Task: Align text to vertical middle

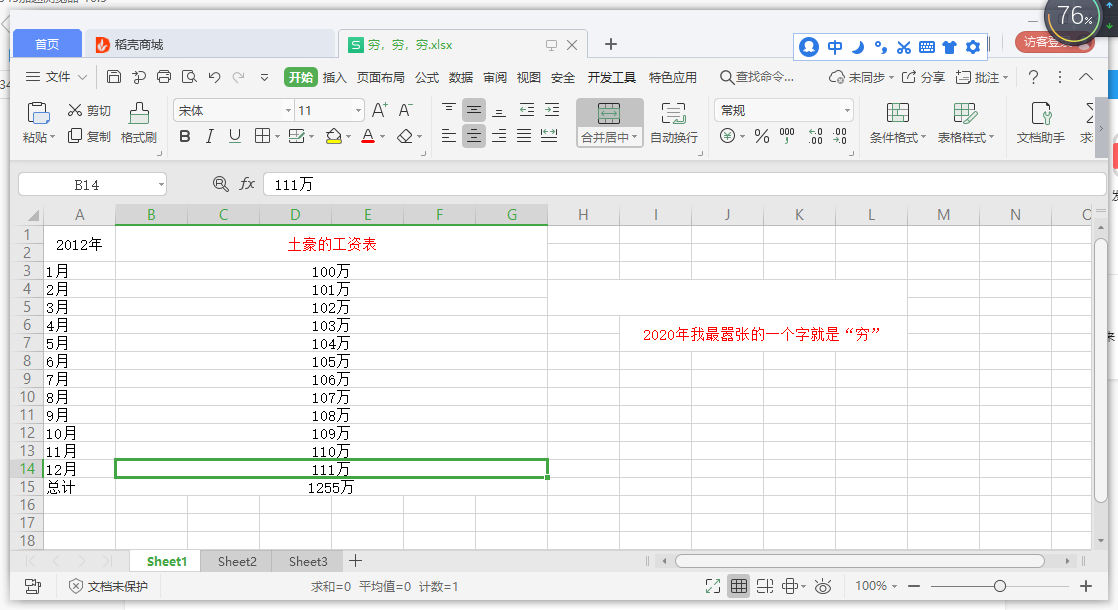Action: click(x=473, y=110)
